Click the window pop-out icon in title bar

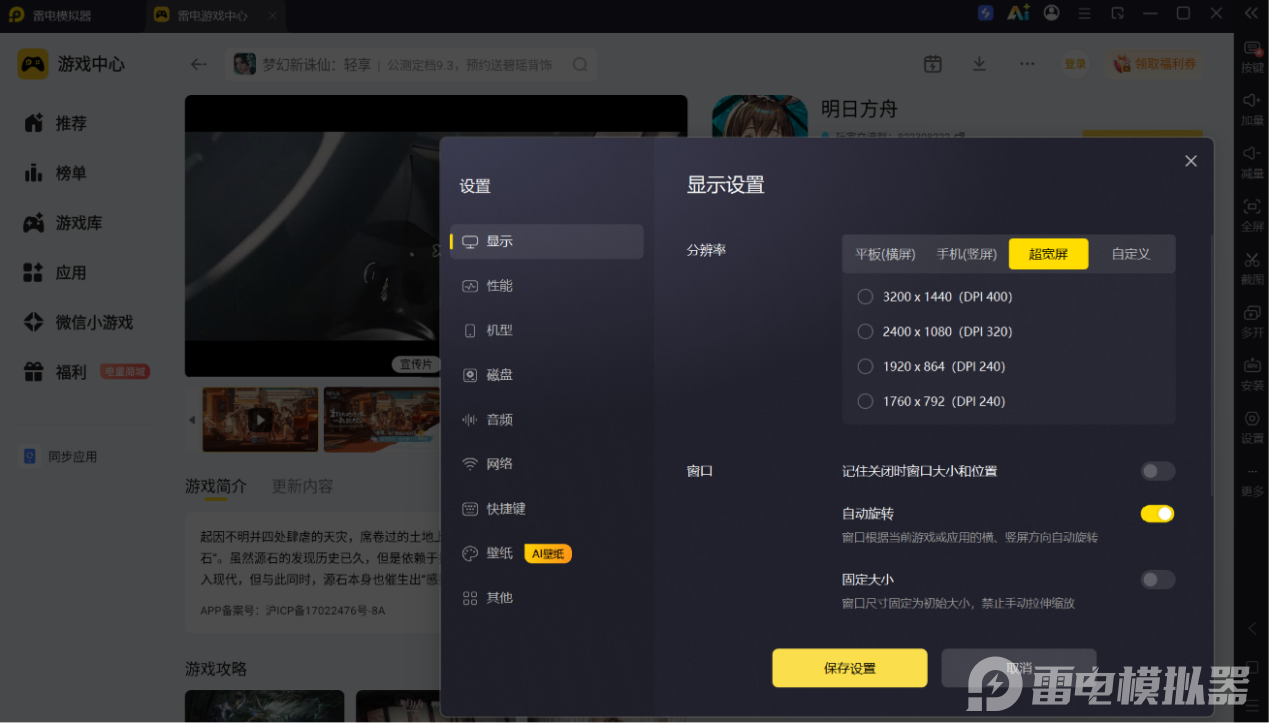(1118, 13)
